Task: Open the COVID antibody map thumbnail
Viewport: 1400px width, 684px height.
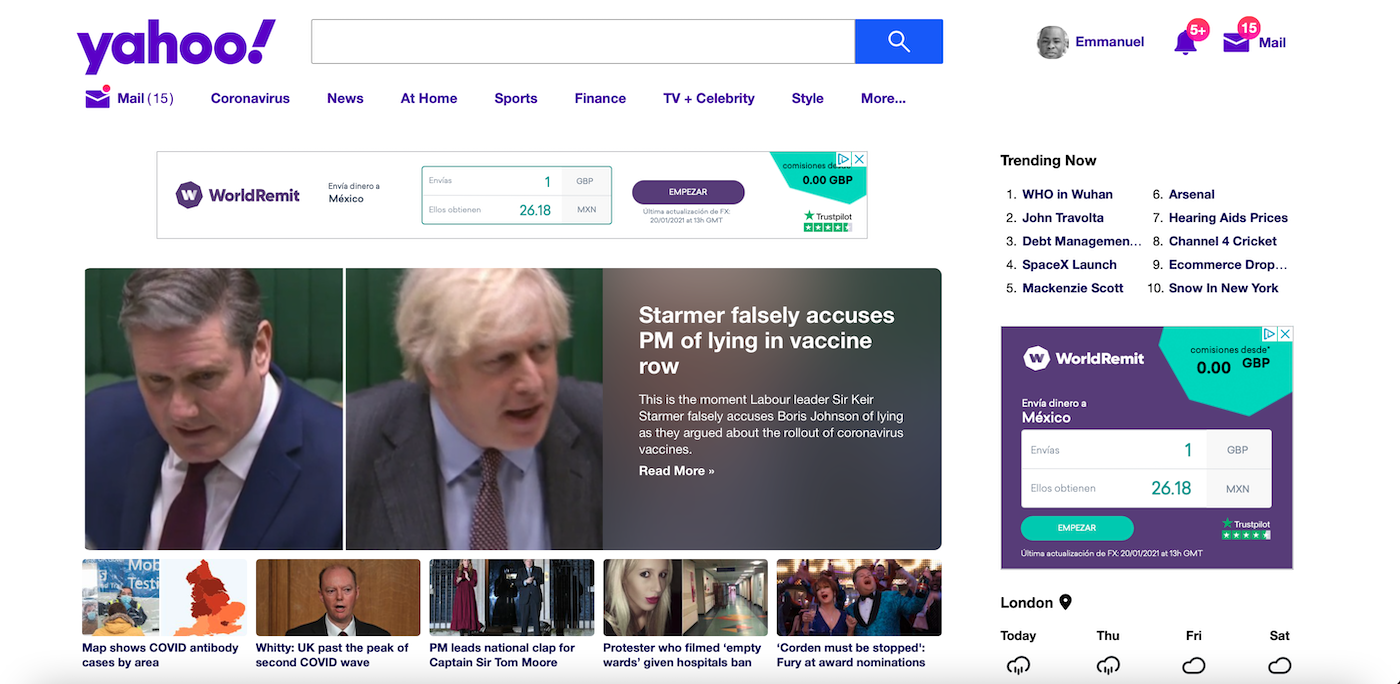Action: tap(164, 598)
